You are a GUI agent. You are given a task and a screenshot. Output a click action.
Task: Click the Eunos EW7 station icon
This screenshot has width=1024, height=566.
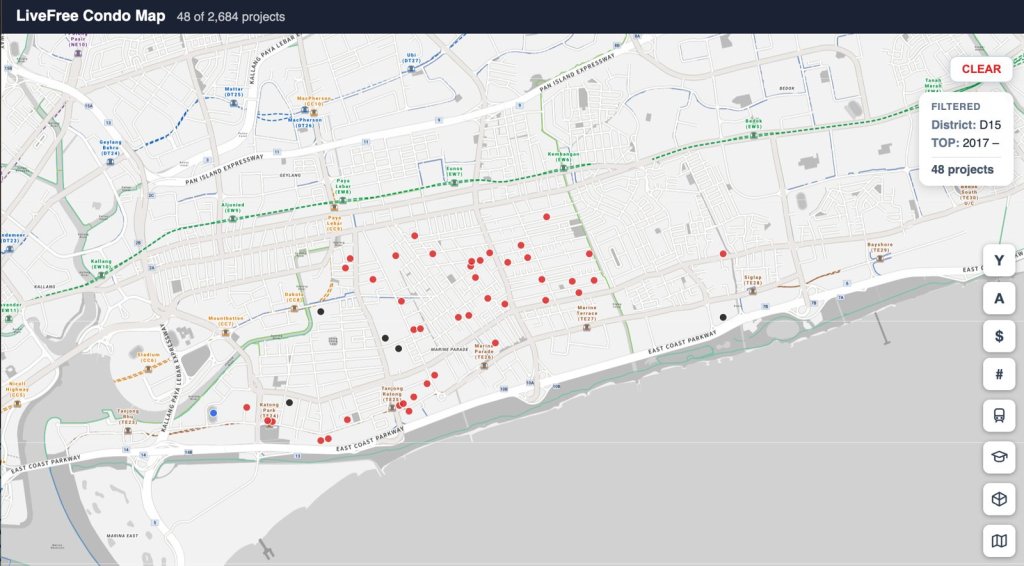pos(454,183)
